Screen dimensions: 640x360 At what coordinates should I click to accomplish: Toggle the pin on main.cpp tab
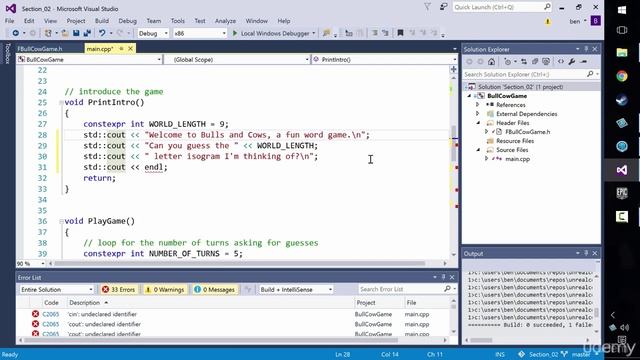(121, 49)
